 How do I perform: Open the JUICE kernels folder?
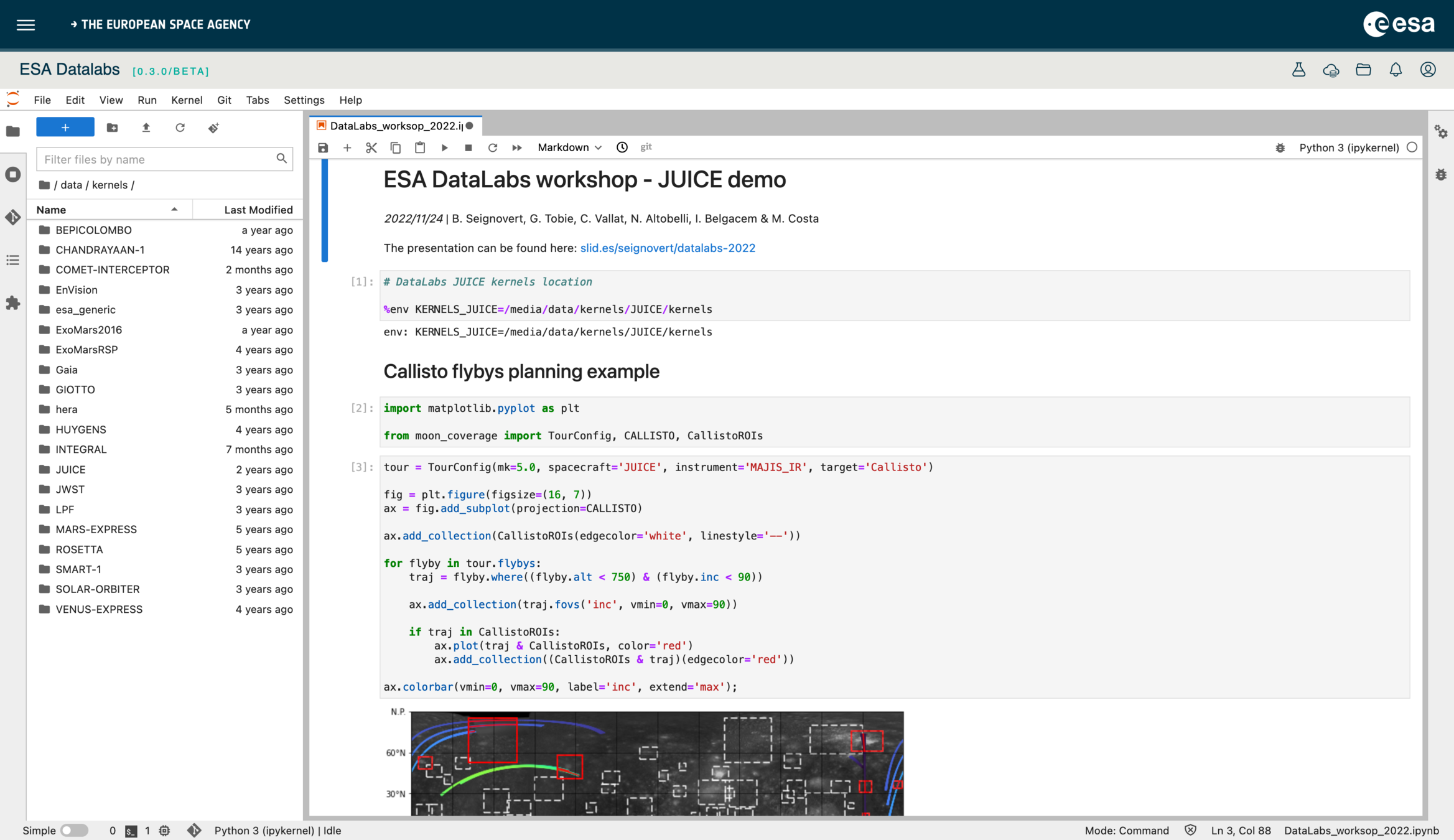tap(70, 469)
